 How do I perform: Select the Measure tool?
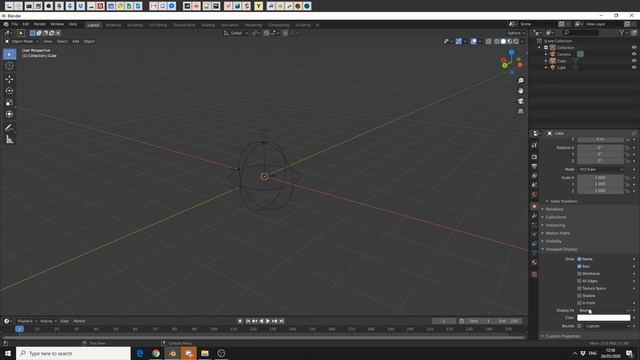pyautogui.click(x=9, y=140)
